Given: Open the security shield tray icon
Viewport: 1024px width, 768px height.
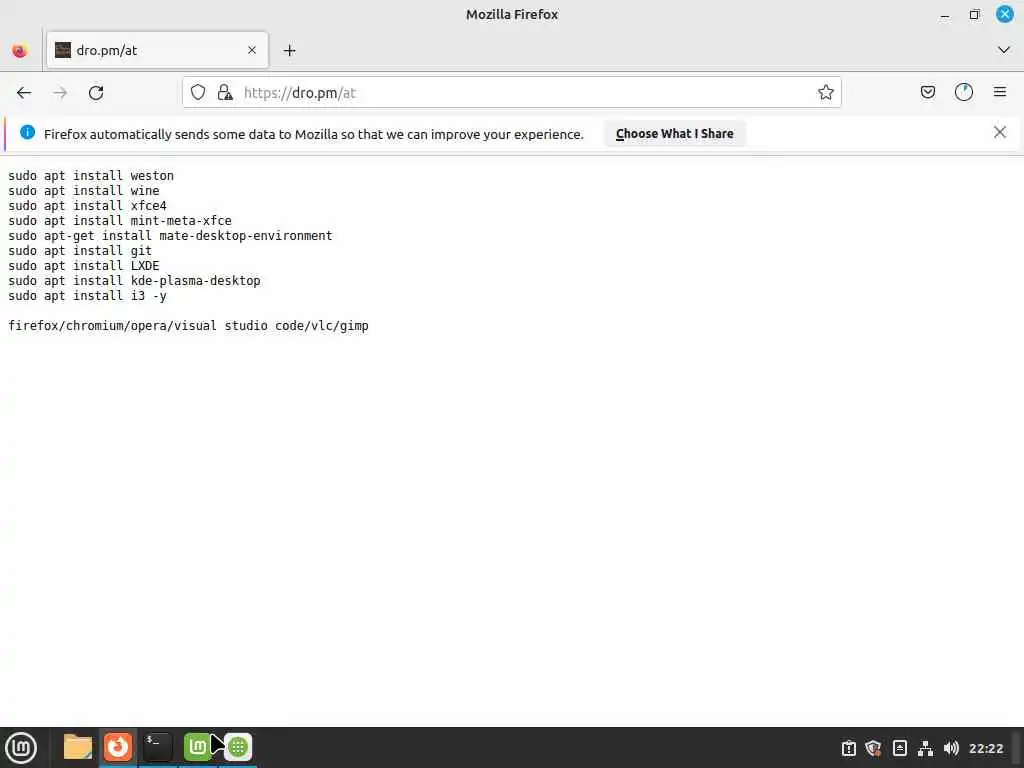Looking at the screenshot, I should point(873,748).
